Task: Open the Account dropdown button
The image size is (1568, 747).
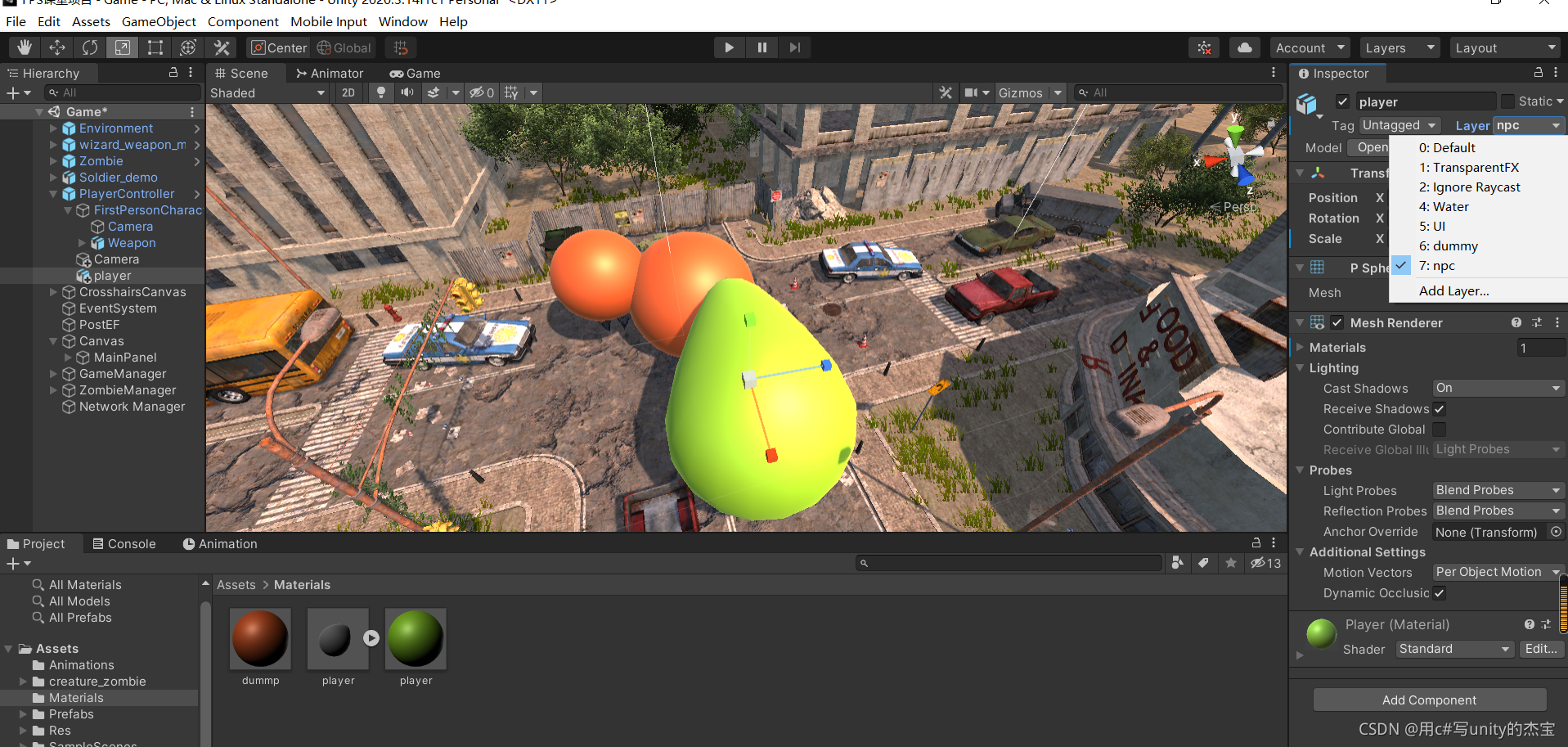Action: pyautogui.click(x=1310, y=47)
